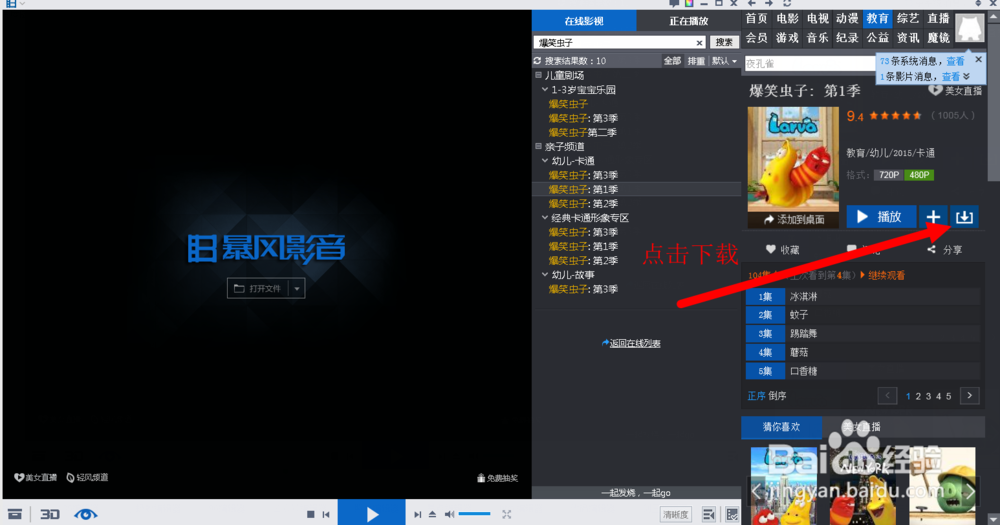Screen dimensions: 1000x525
Task: Collapse the 幼儿-故事 node
Action: [545, 275]
